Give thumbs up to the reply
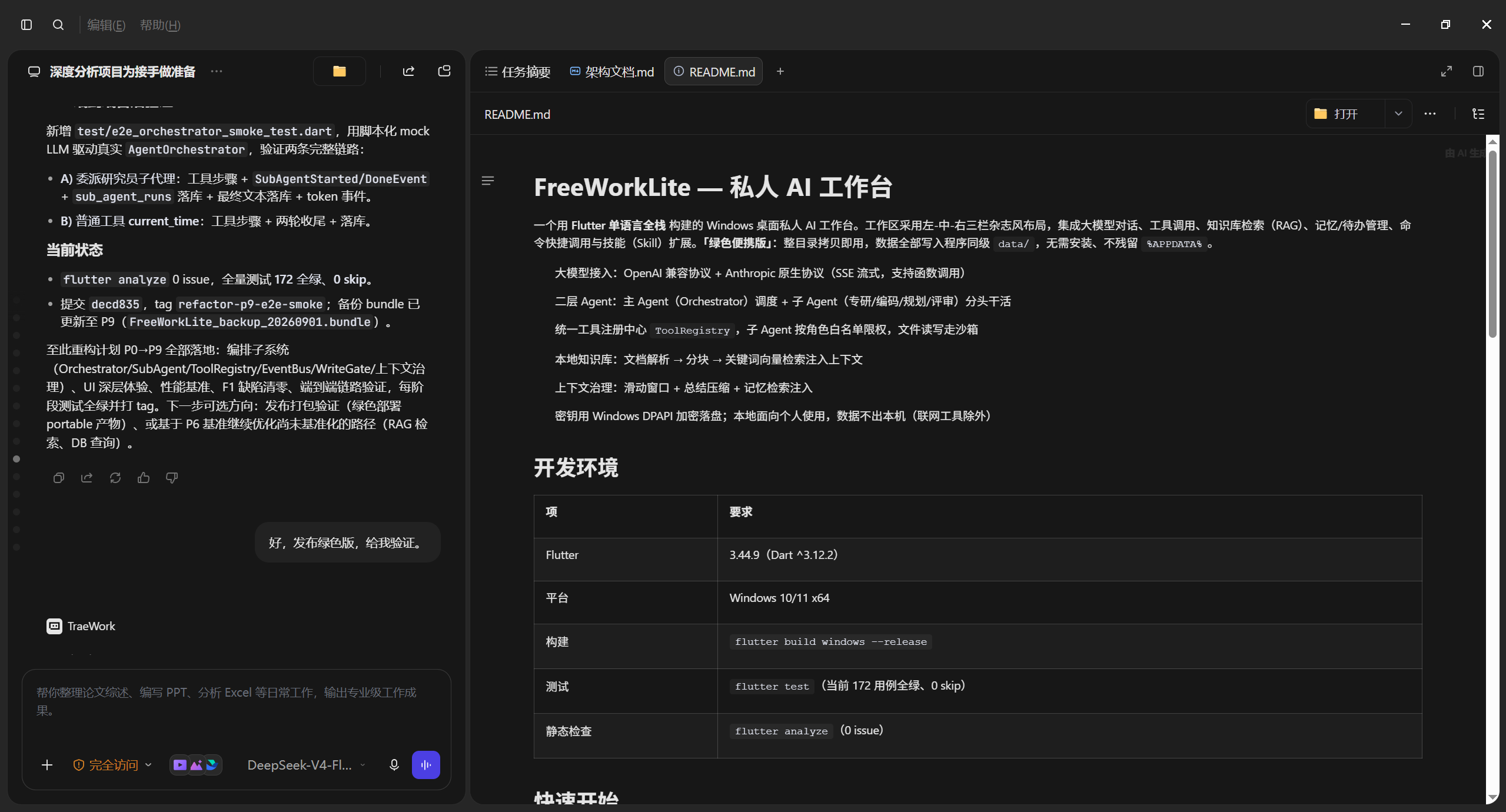This screenshot has height=812, width=1506. 144,478
